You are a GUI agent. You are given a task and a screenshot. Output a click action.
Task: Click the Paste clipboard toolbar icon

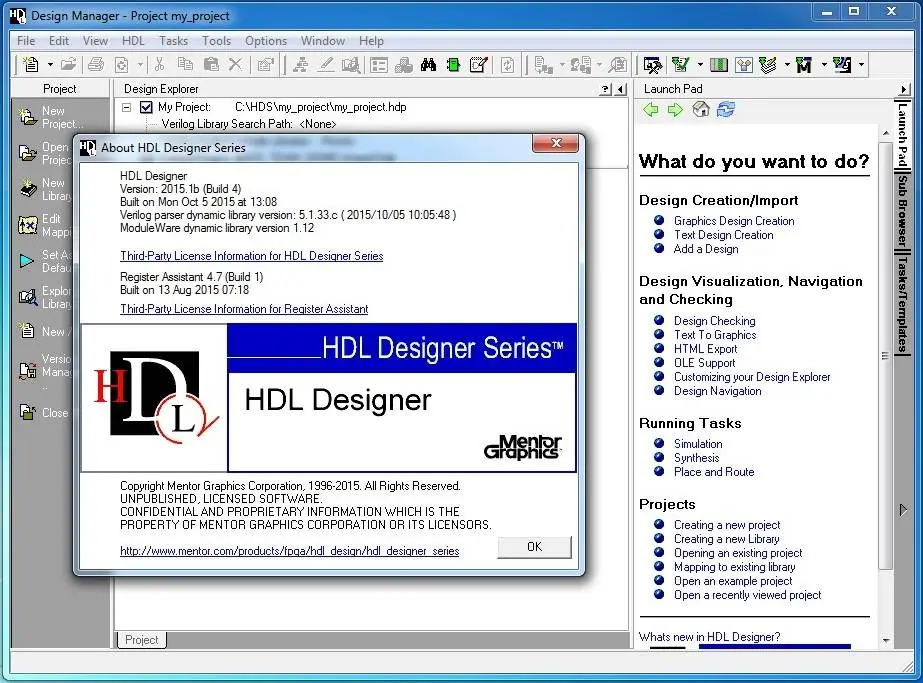211,64
